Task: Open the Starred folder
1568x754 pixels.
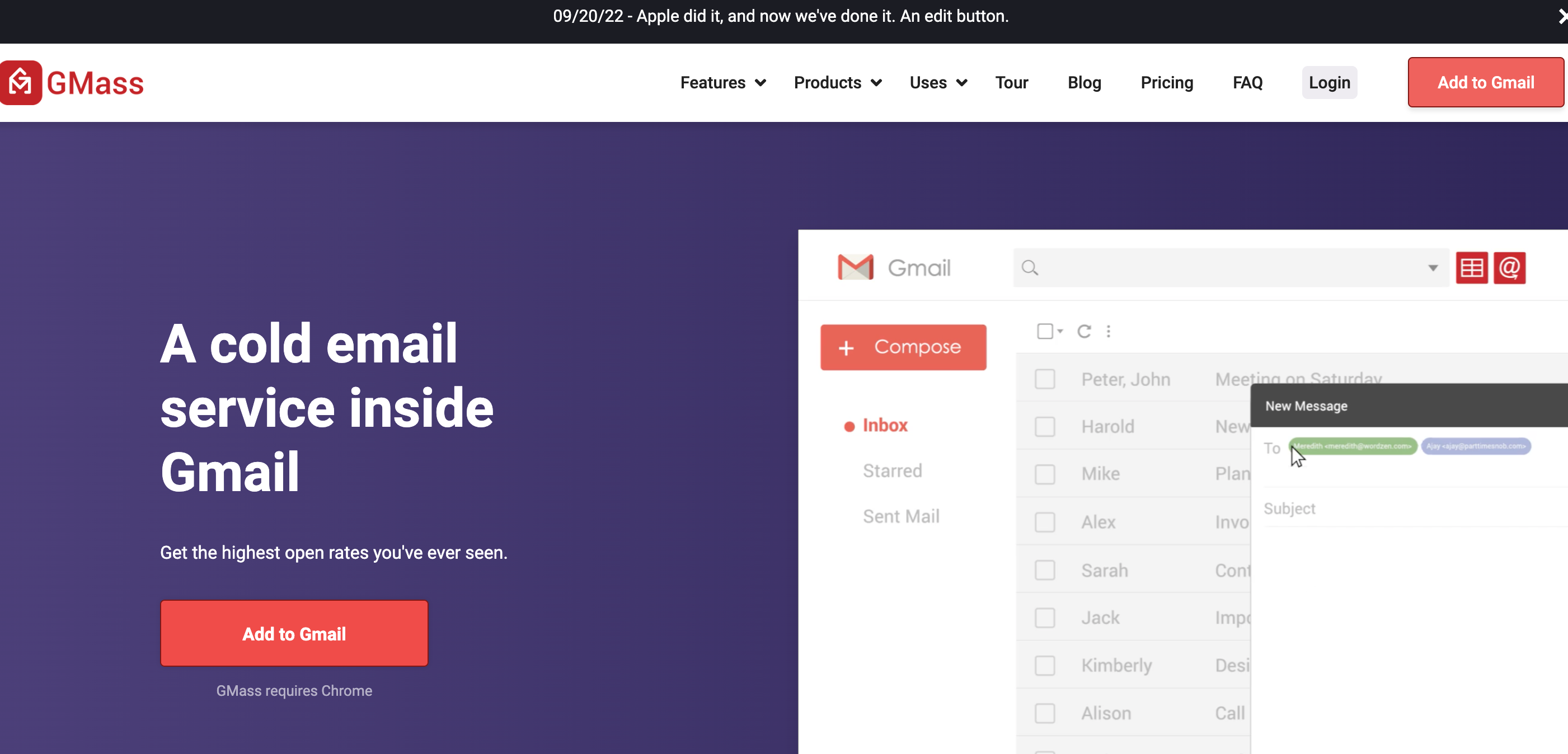Action: [893, 471]
